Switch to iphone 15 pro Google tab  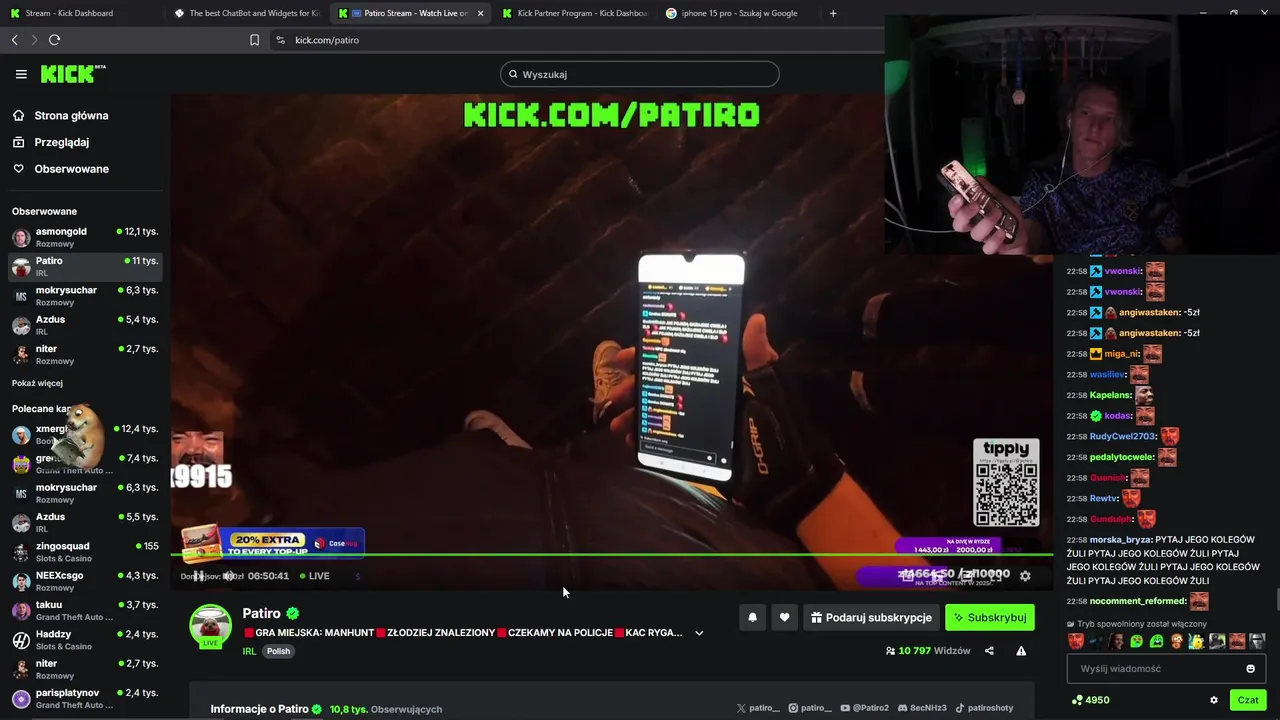[x=738, y=13]
